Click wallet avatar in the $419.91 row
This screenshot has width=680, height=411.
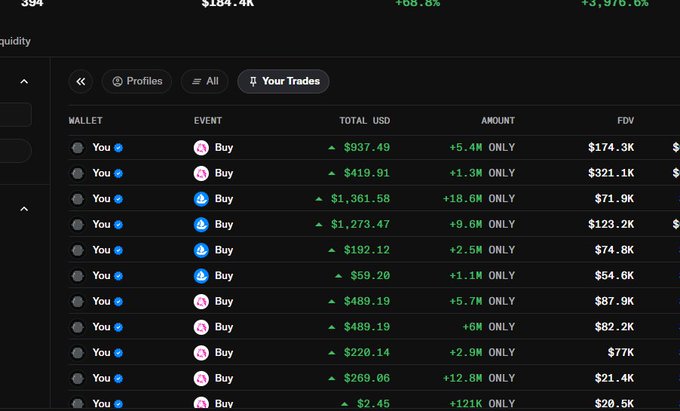click(78, 173)
